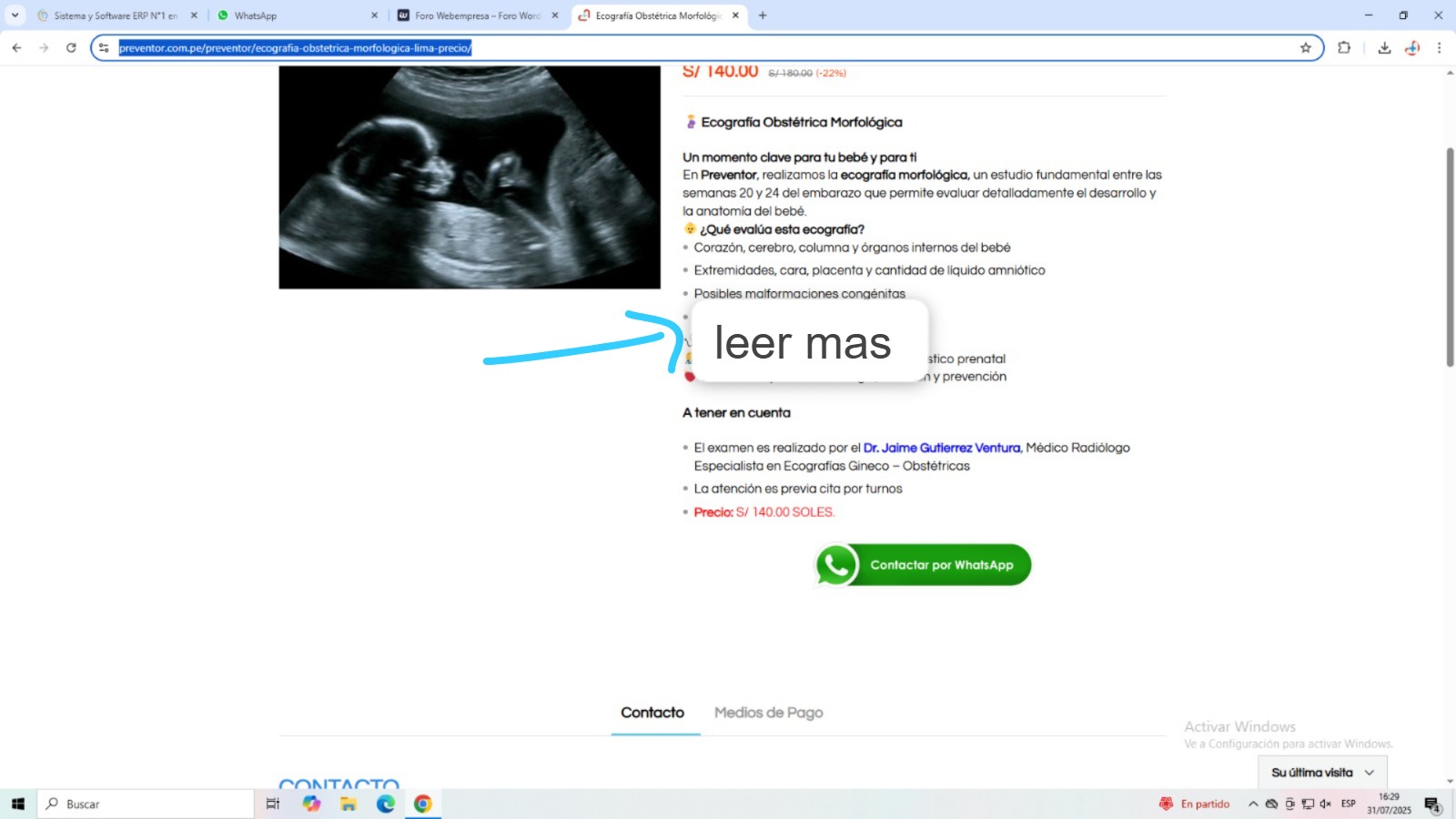Viewport: 1456px width, 819px height.
Task: Reload the current page
Action: point(71,48)
